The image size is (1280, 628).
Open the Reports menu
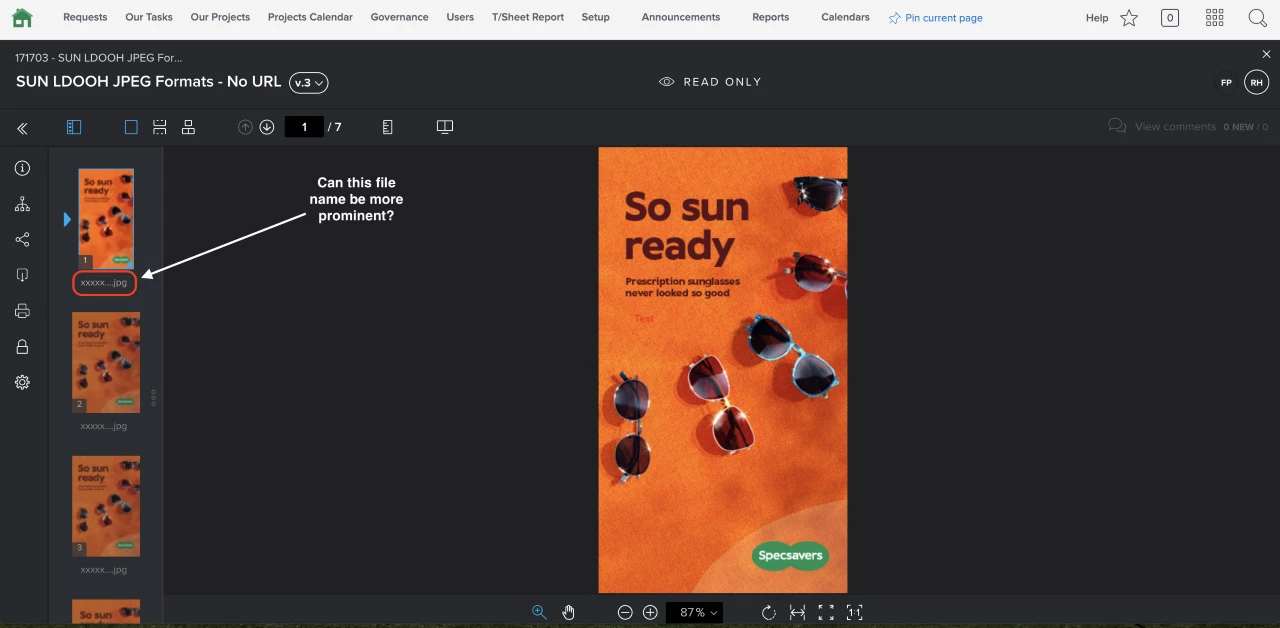click(770, 17)
